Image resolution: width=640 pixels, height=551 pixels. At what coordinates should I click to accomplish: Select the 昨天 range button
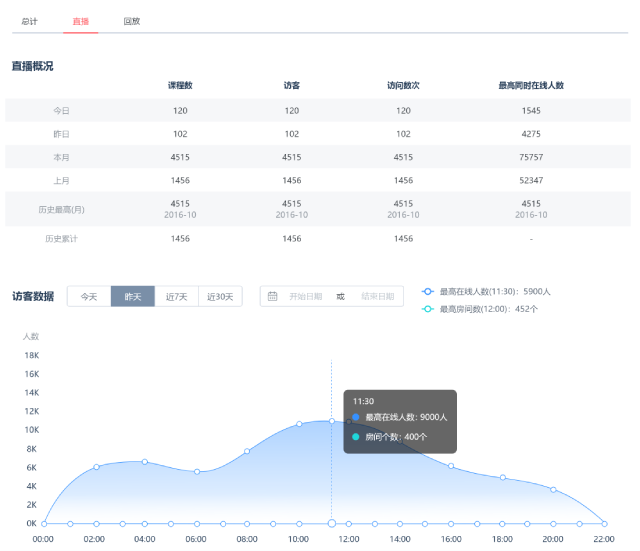[133, 297]
